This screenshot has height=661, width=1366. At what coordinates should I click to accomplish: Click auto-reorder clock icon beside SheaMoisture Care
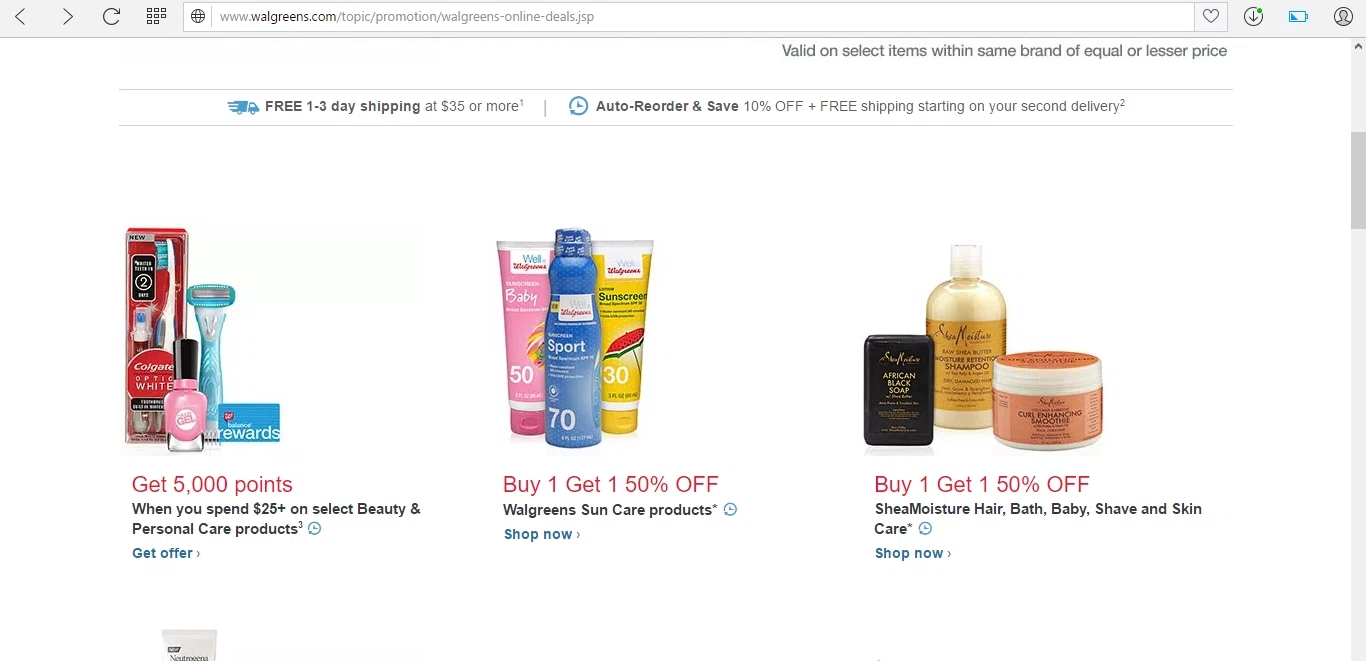coord(925,528)
